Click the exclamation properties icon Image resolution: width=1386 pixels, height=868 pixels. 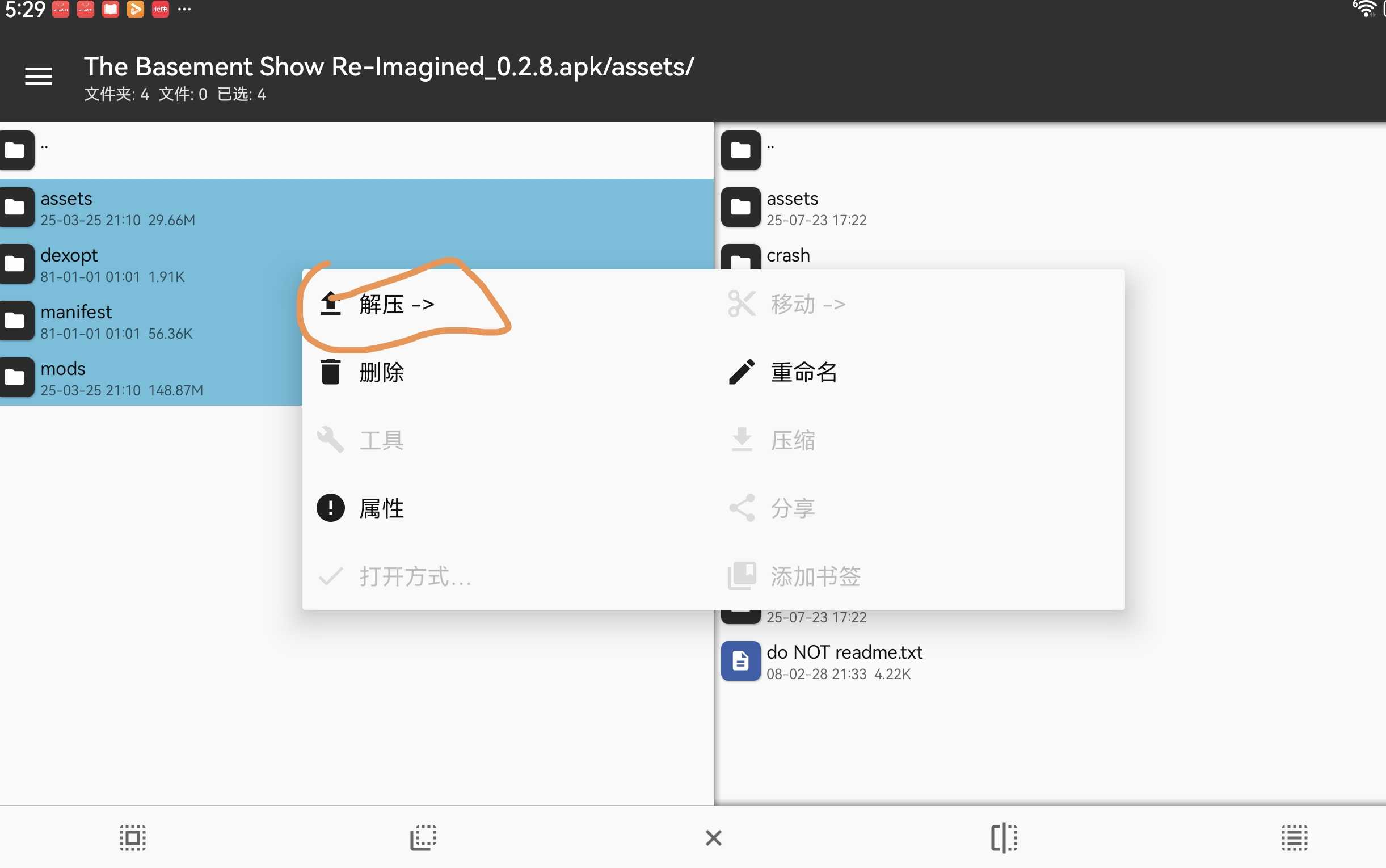[331, 508]
